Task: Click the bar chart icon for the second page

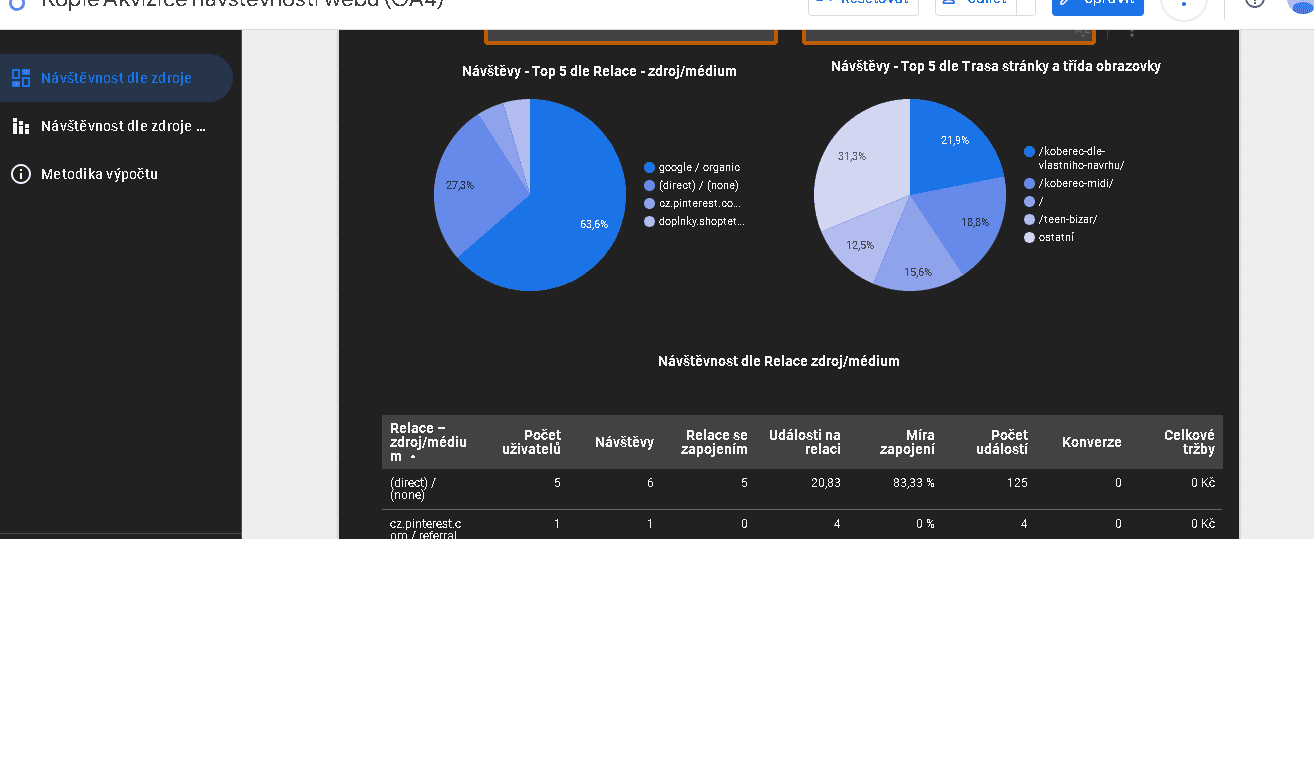Action: [x=20, y=126]
